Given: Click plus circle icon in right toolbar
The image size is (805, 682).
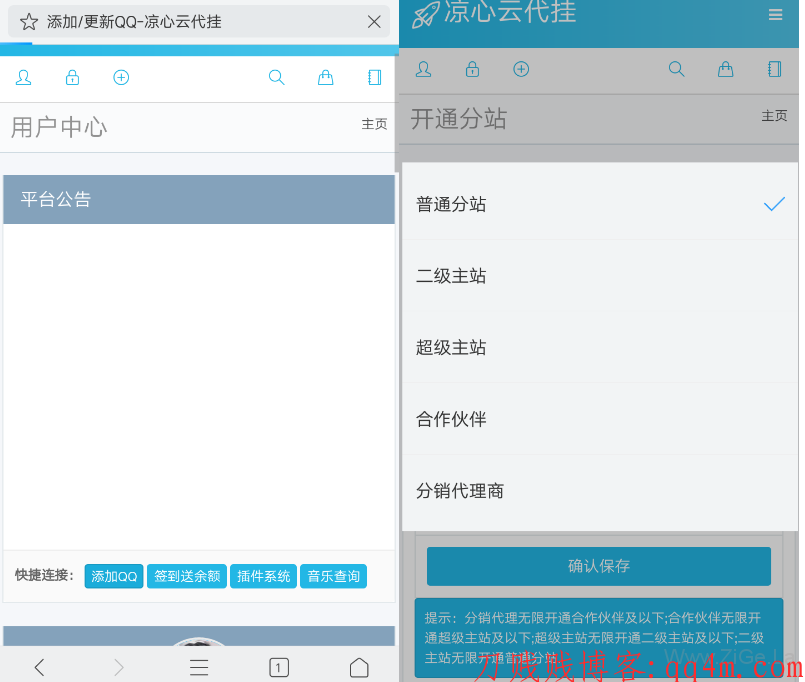Looking at the screenshot, I should click(x=521, y=69).
